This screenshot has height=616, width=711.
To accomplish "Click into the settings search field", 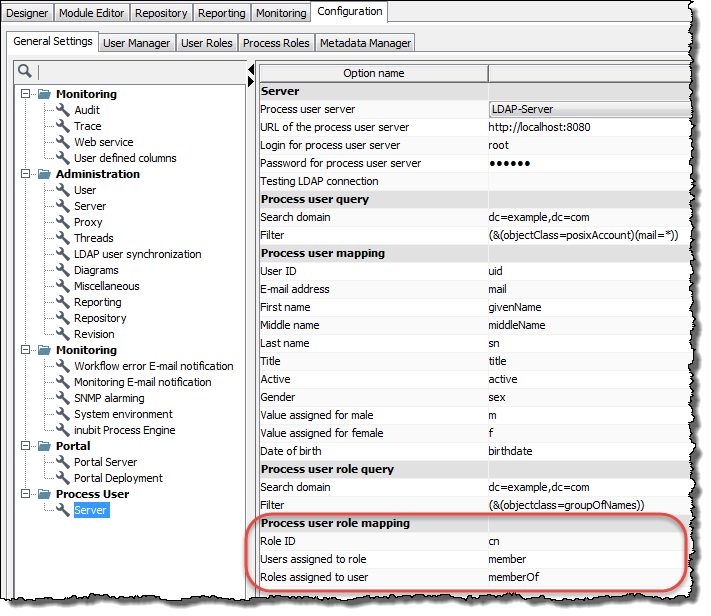I will [x=141, y=71].
